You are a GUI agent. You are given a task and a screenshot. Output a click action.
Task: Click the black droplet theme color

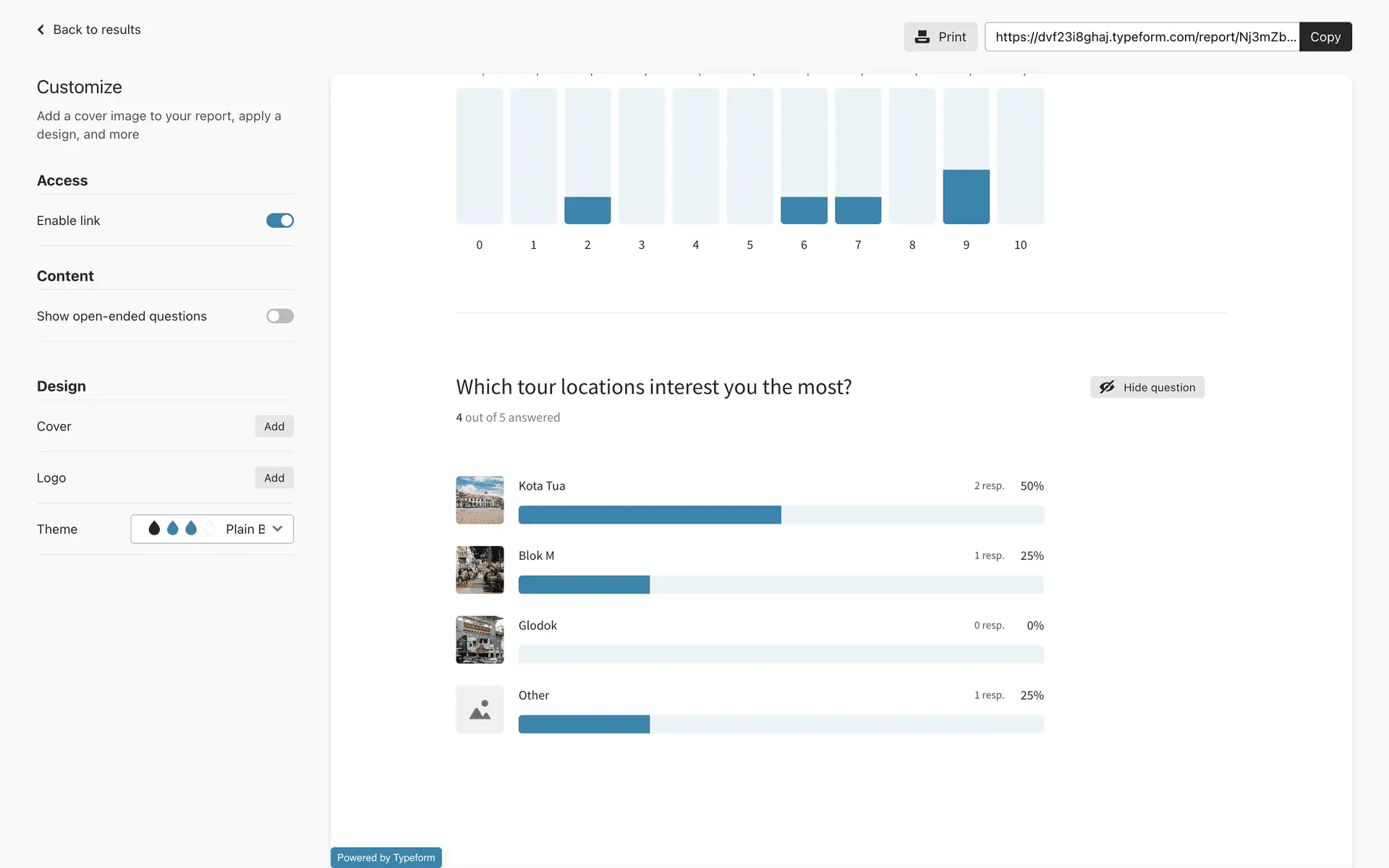154,529
